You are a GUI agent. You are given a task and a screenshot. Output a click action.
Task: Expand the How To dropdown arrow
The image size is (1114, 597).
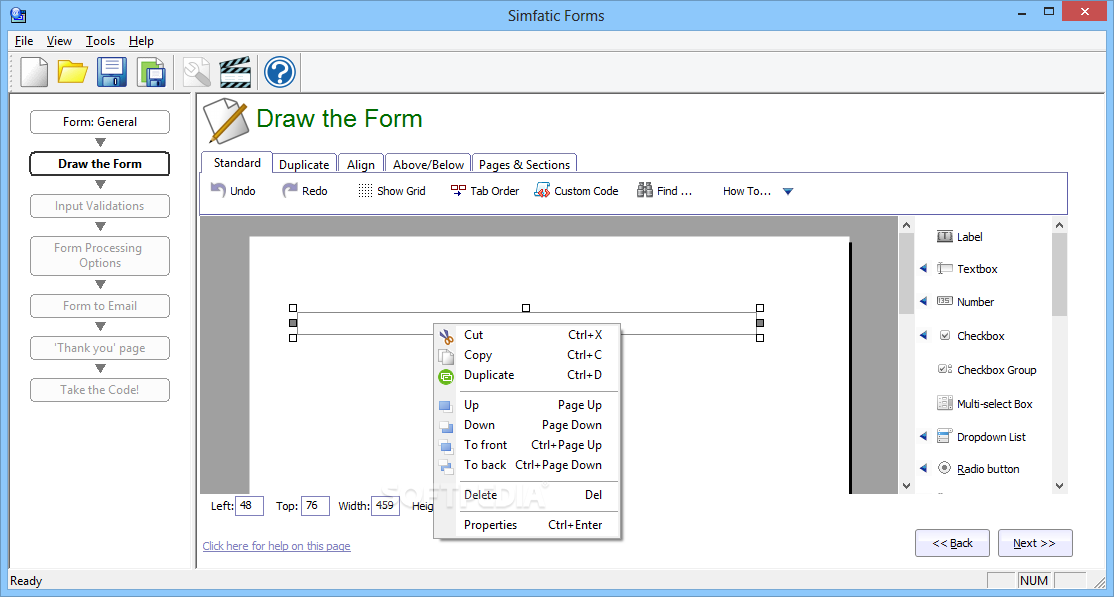(x=787, y=191)
